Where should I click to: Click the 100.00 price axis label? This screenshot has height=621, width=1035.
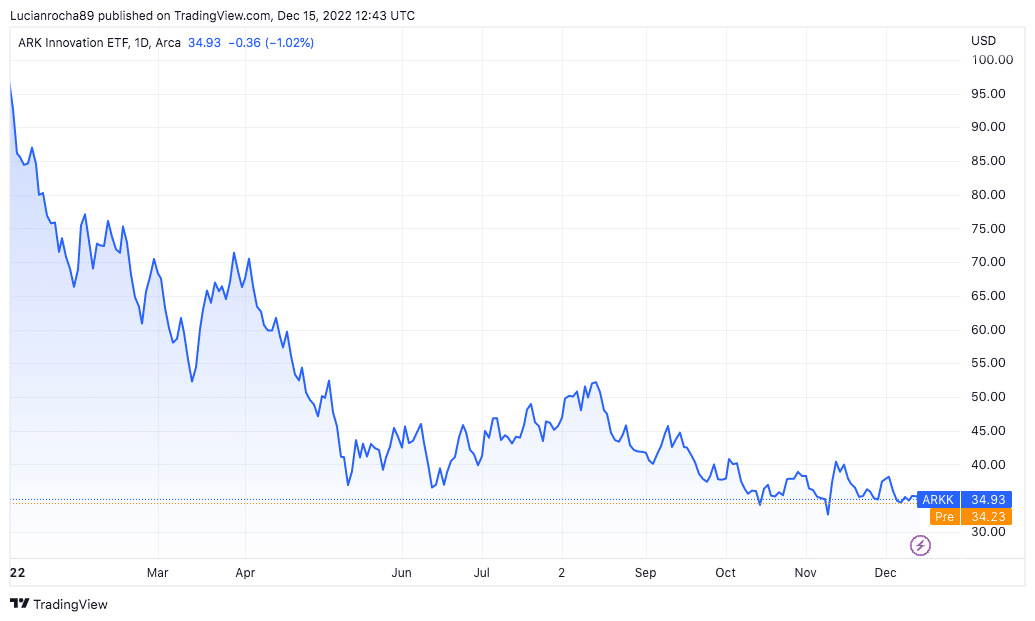click(x=991, y=60)
